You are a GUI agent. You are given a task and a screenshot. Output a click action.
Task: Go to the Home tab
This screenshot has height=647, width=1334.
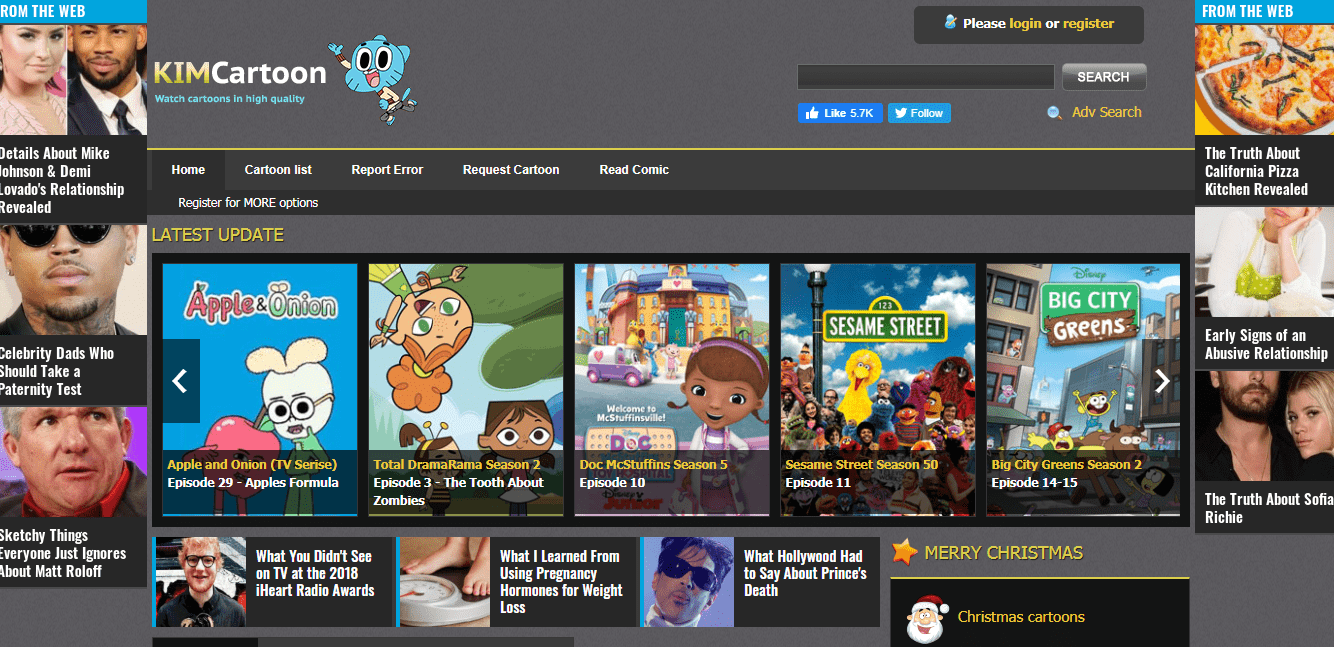tap(188, 169)
